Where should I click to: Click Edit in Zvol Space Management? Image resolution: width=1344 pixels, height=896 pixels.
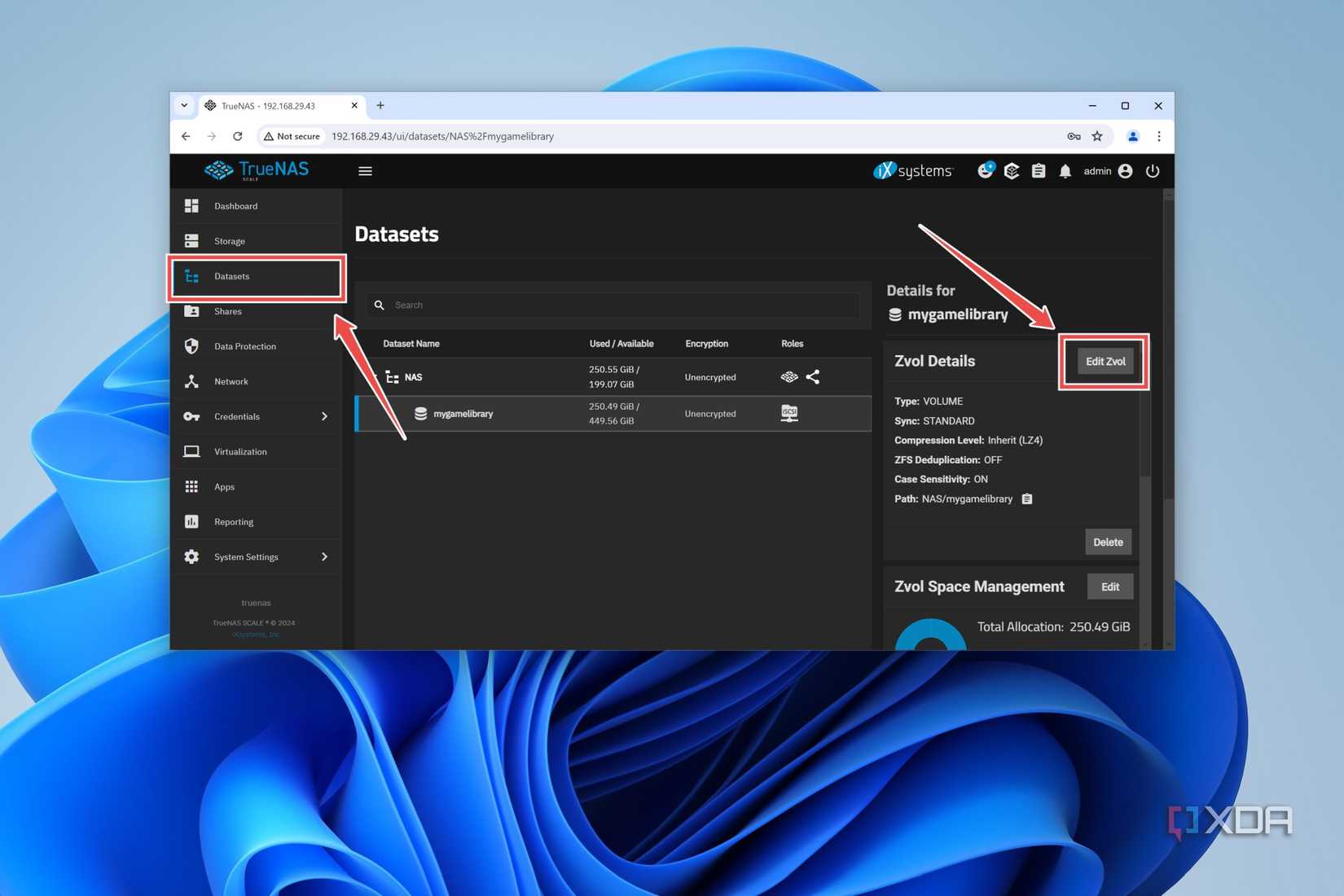(x=1110, y=586)
